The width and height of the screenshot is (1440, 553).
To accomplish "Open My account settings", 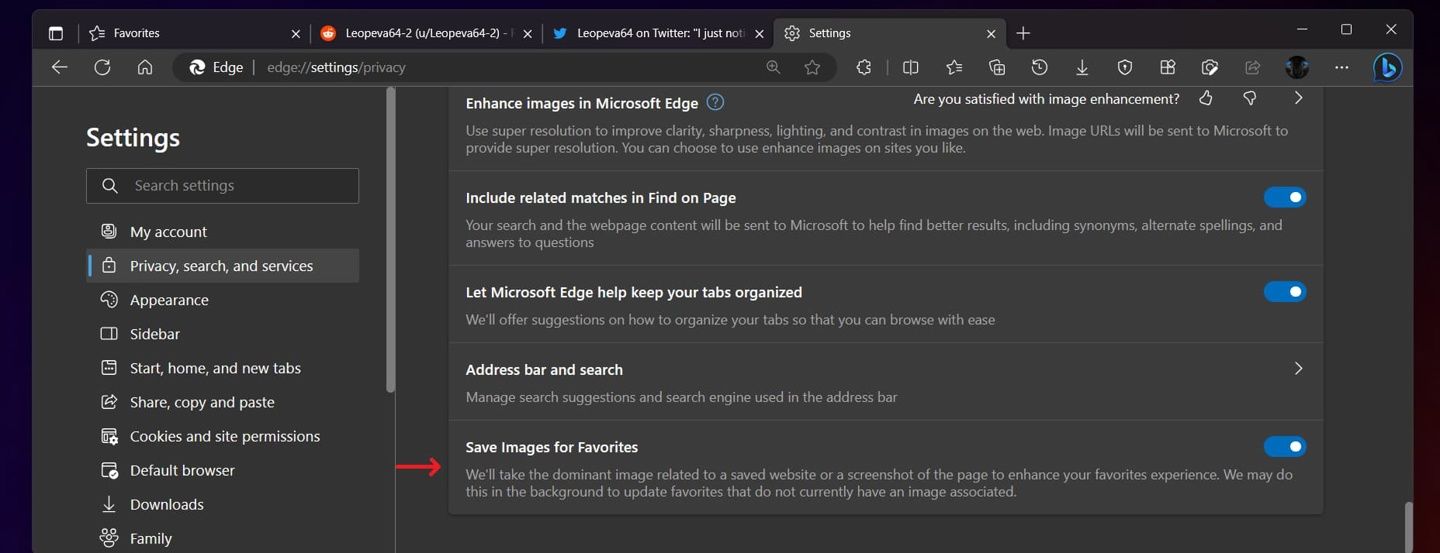I will (222, 231).
